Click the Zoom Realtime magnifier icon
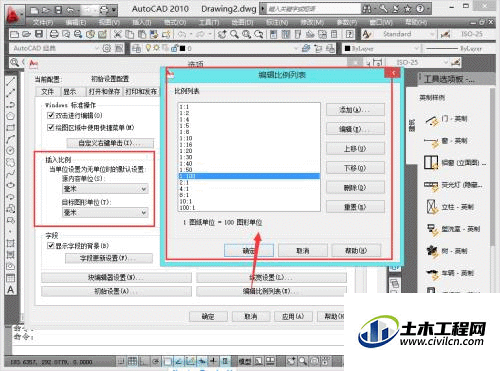This screenshot has height=371, width=500. (x=234, y=34)
